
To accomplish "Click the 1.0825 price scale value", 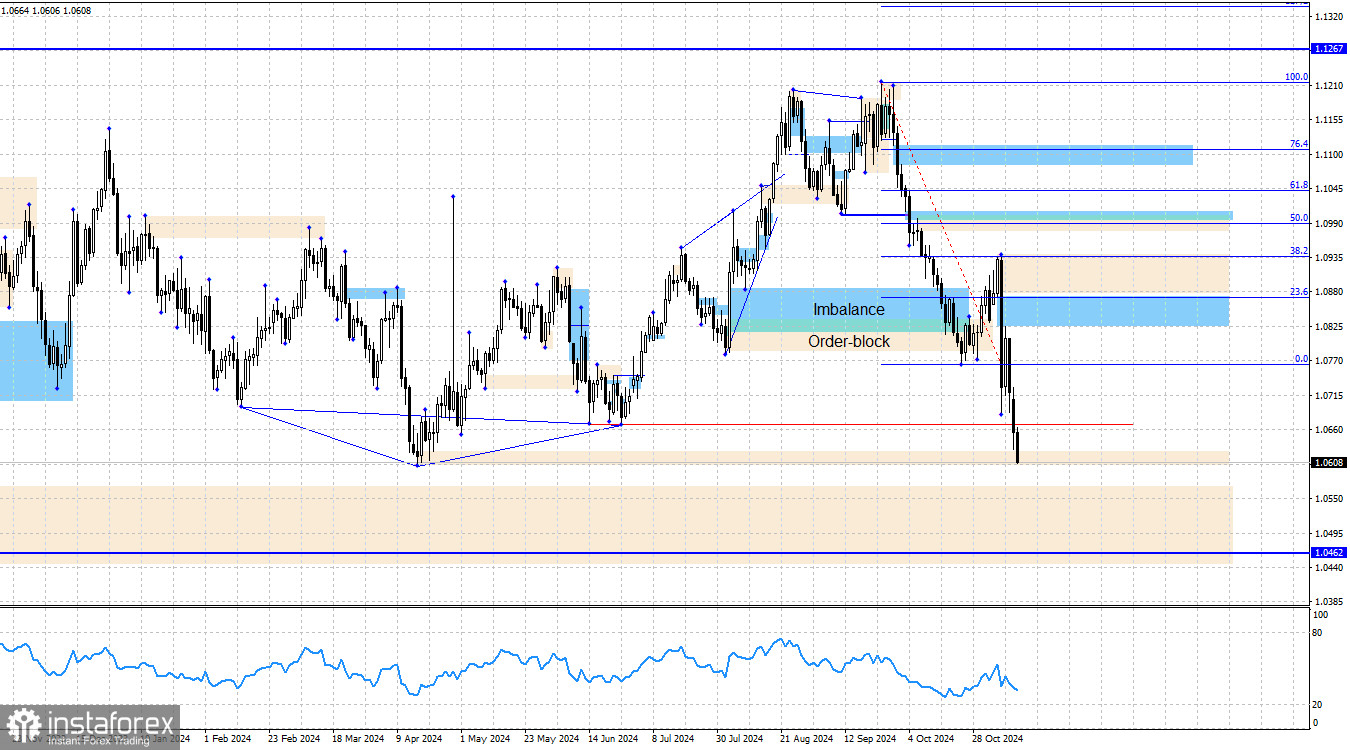I will point(1330,327).
